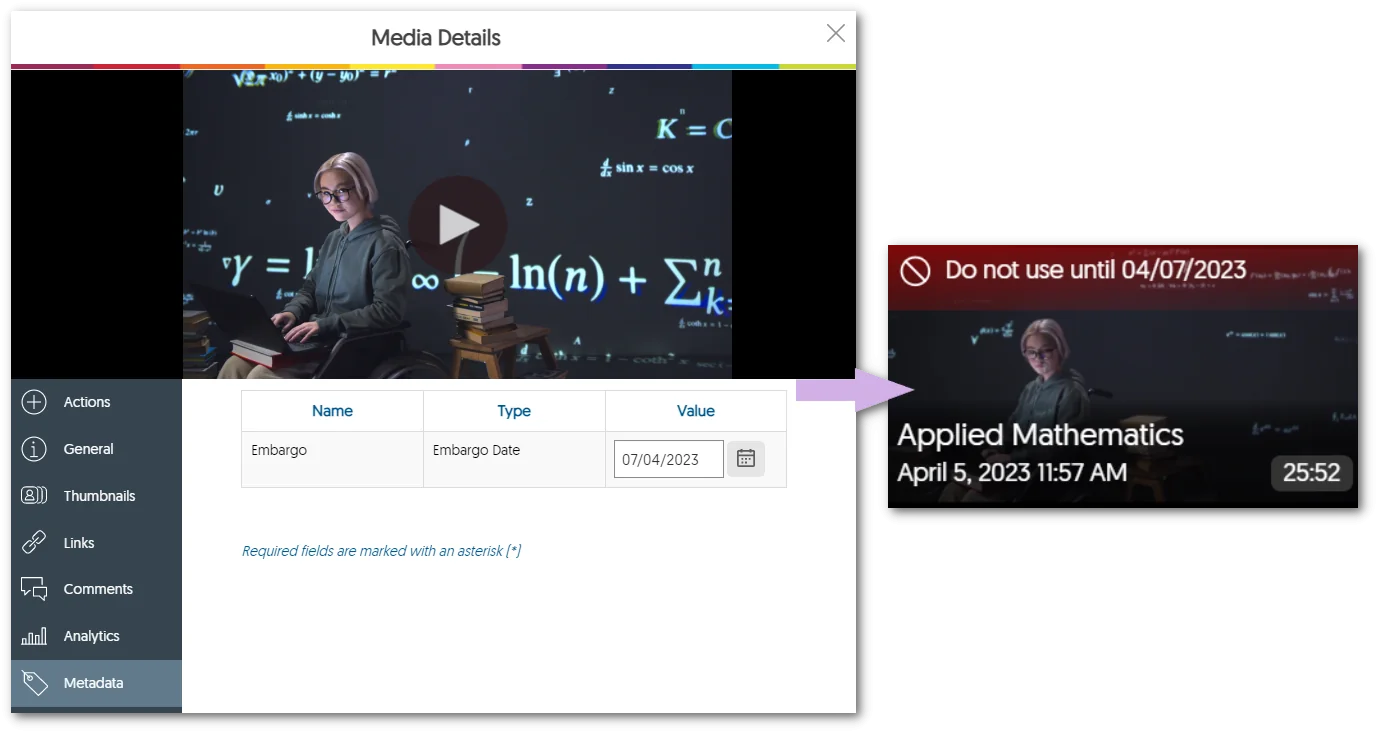Click the Actions plus-circle icon
This screenshot has height=732, width=1377.
tap(34, 402)
